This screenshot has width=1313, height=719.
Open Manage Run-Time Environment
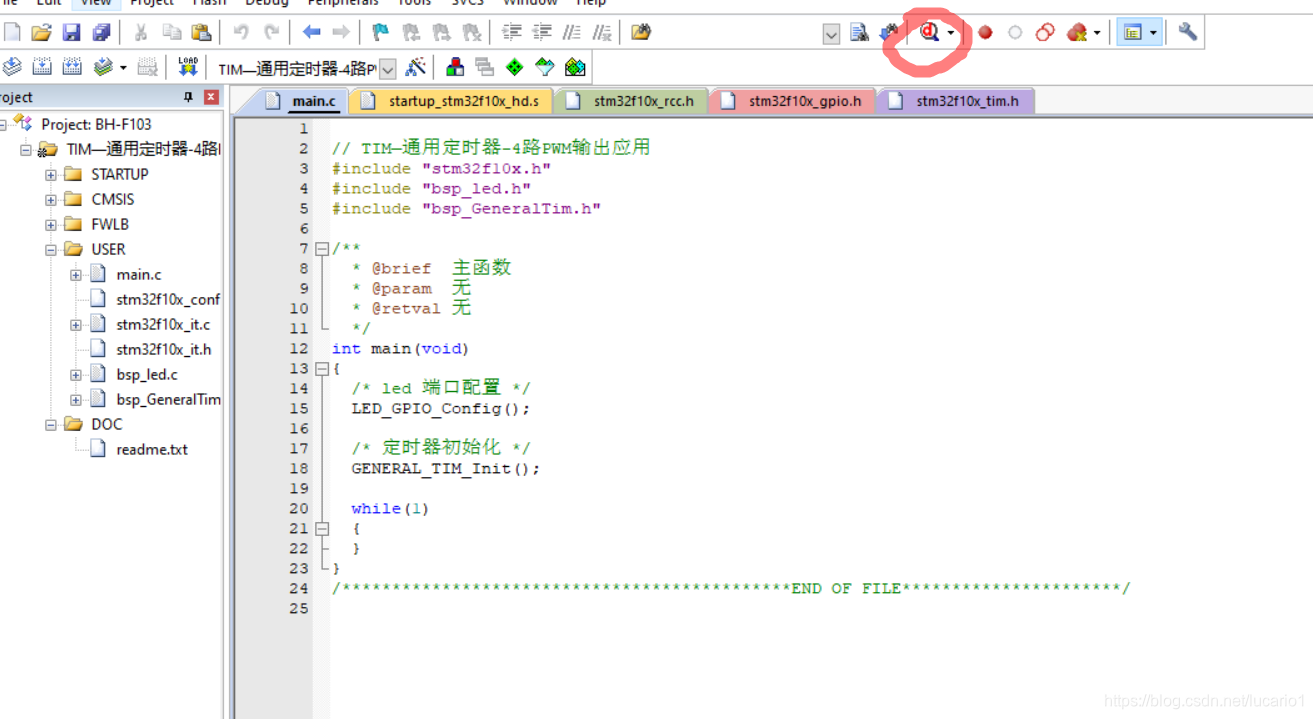click(x=514, y=67)
